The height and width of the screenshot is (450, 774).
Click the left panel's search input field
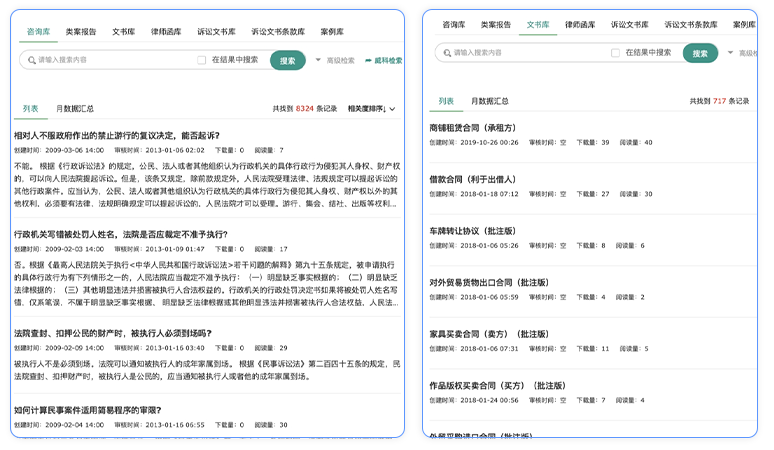tap(110, 60)
